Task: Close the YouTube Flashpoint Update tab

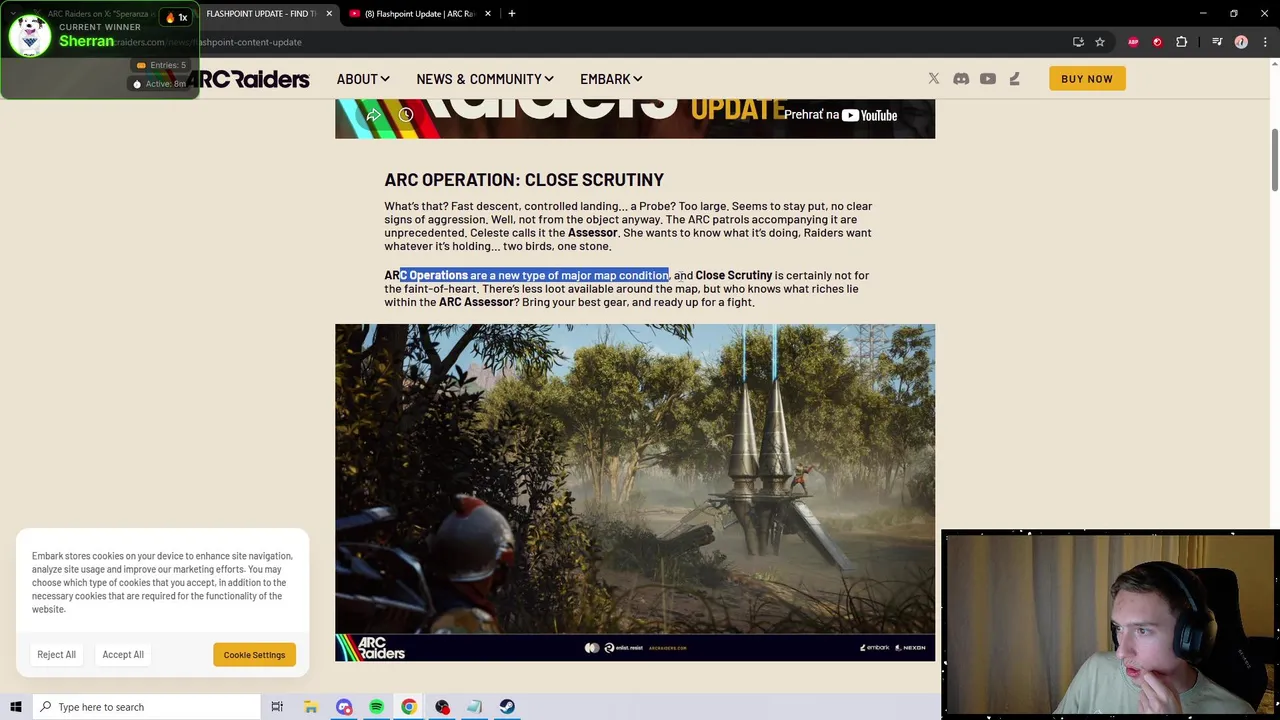Action: (488, 14)
